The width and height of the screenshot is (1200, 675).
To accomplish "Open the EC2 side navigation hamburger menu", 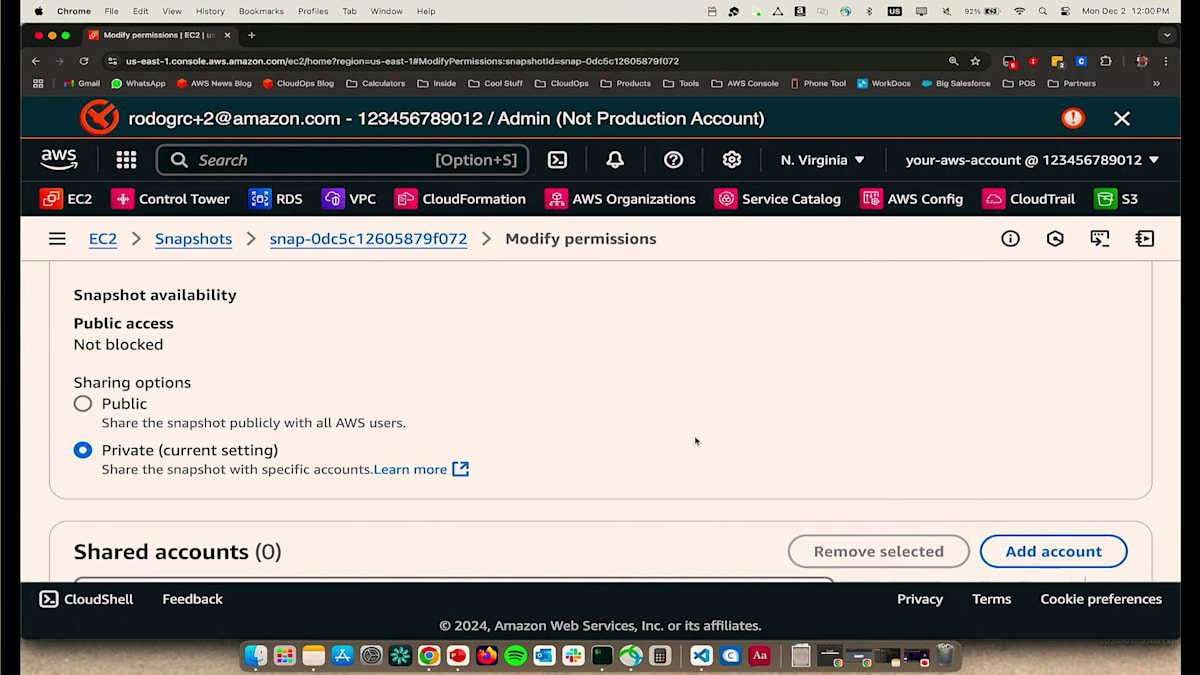I will tap(57, 239).
